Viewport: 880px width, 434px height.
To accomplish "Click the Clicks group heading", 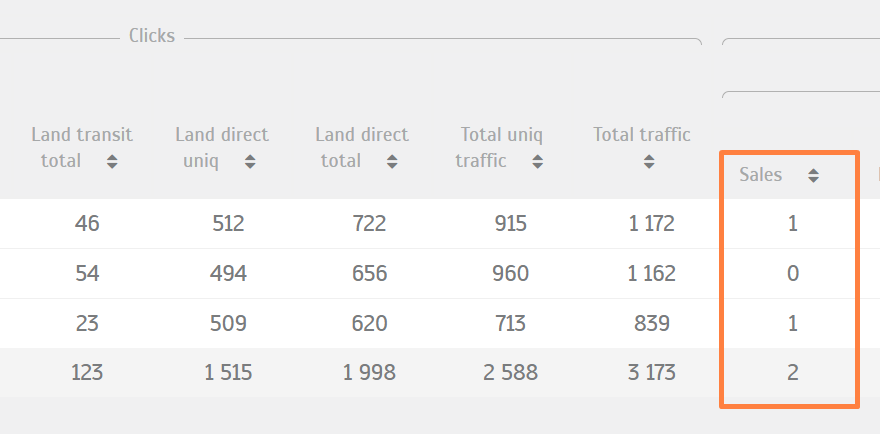I will (x=152, y=36).
